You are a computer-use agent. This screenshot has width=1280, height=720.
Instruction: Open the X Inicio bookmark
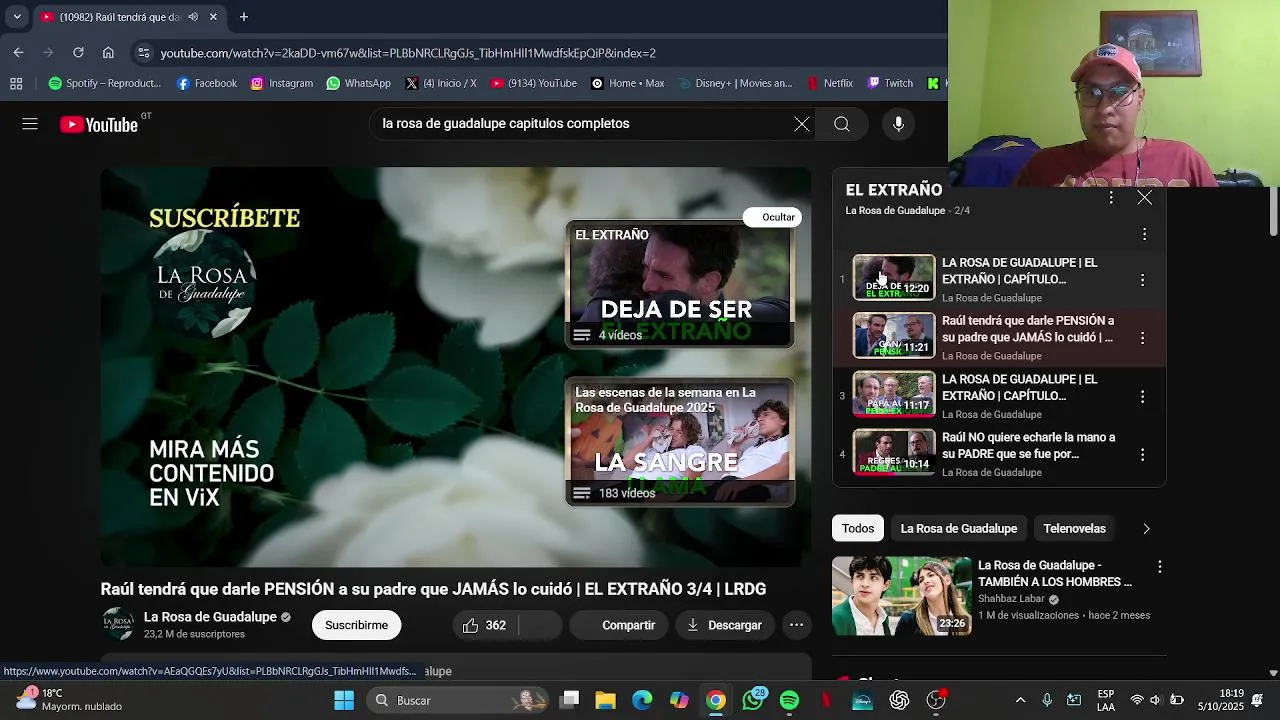coord(441,84)
